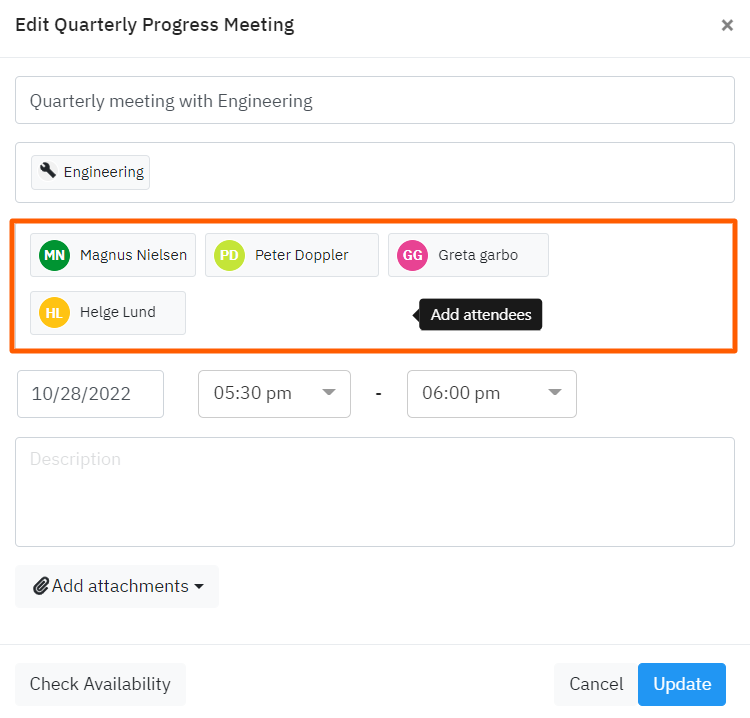Click the wrench icon on Engineering tag
The height and width of the screenshot is (718, 750).
tap(47, 171)
